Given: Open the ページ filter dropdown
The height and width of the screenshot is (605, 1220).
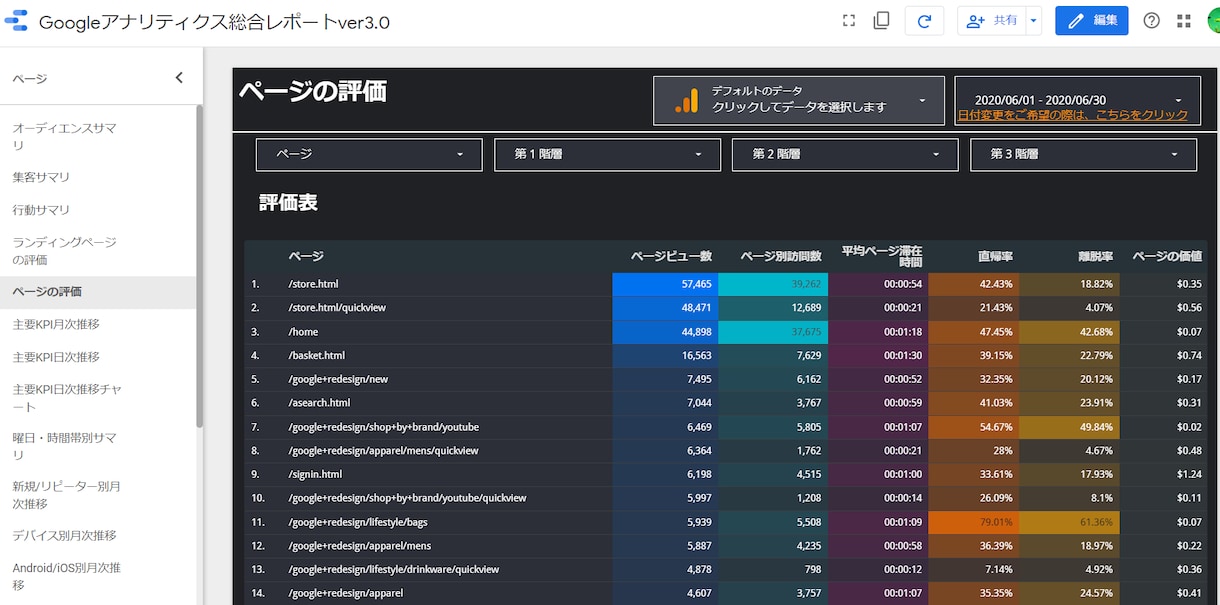Looking at the screenshot, I should point(369,154).
